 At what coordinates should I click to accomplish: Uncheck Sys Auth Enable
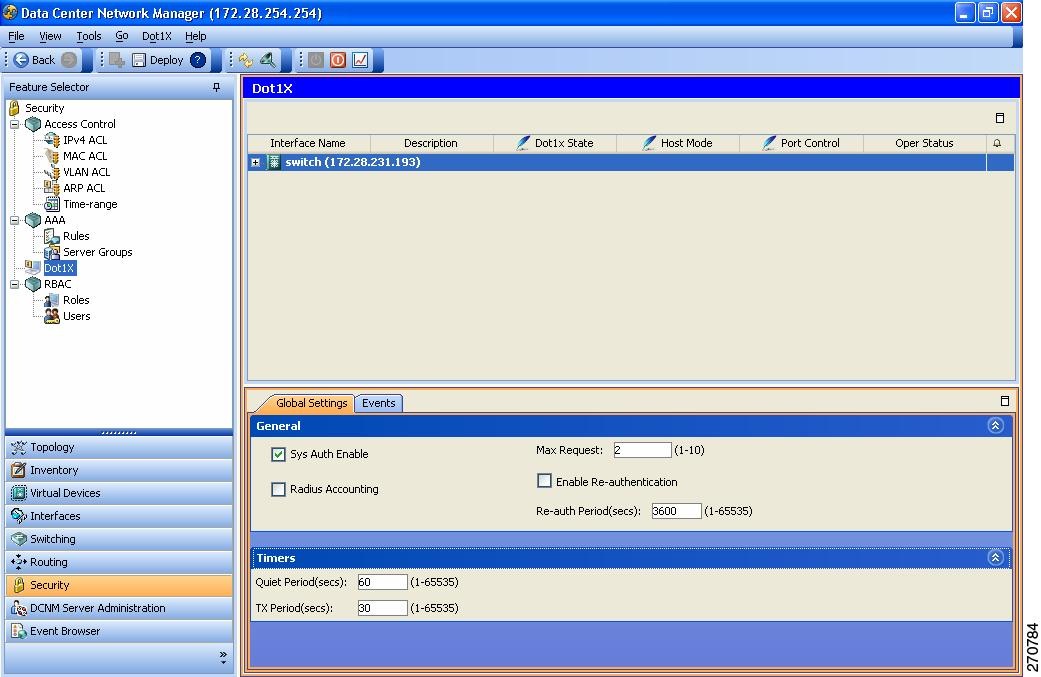click(x=278, y=454)
